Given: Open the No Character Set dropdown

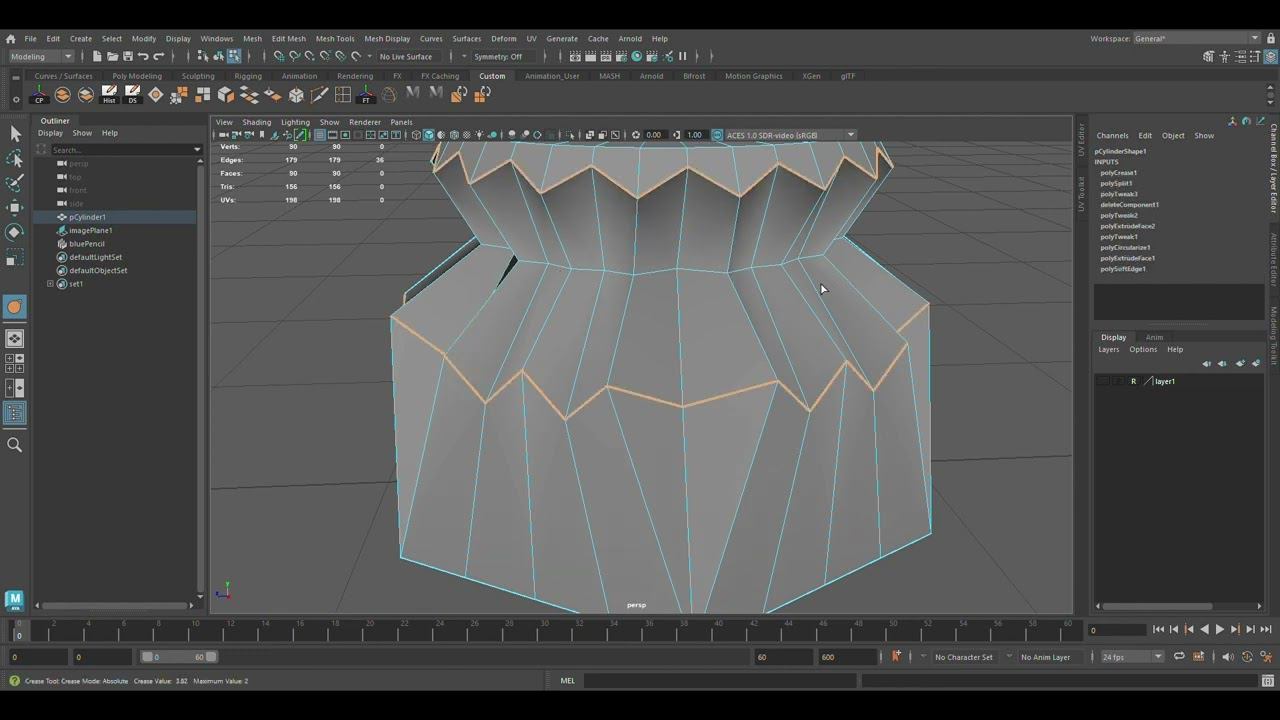Looking at the screenshot, I should (x=964, y=657).
